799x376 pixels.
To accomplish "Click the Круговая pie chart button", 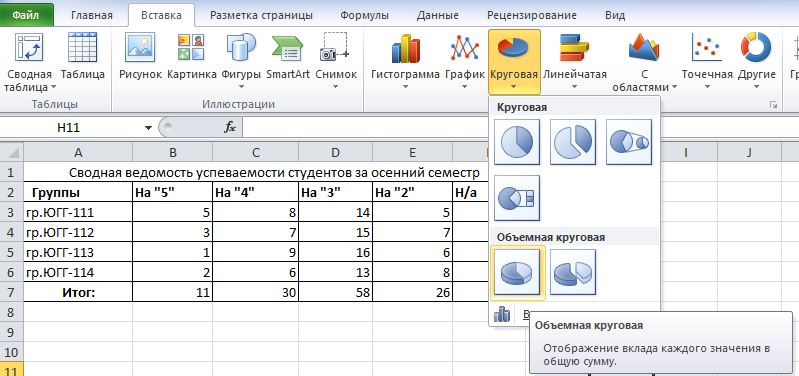I will [x=514, y=61].
